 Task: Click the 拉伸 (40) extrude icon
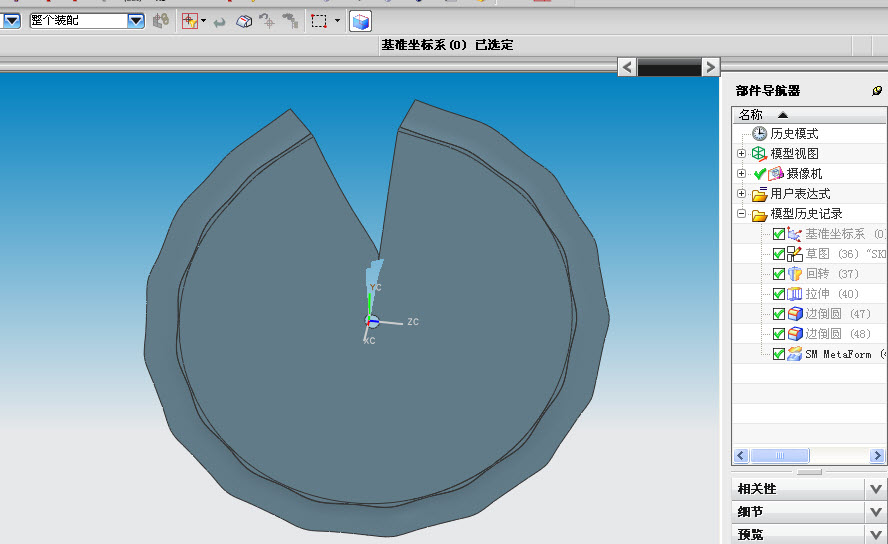(795, 294)
